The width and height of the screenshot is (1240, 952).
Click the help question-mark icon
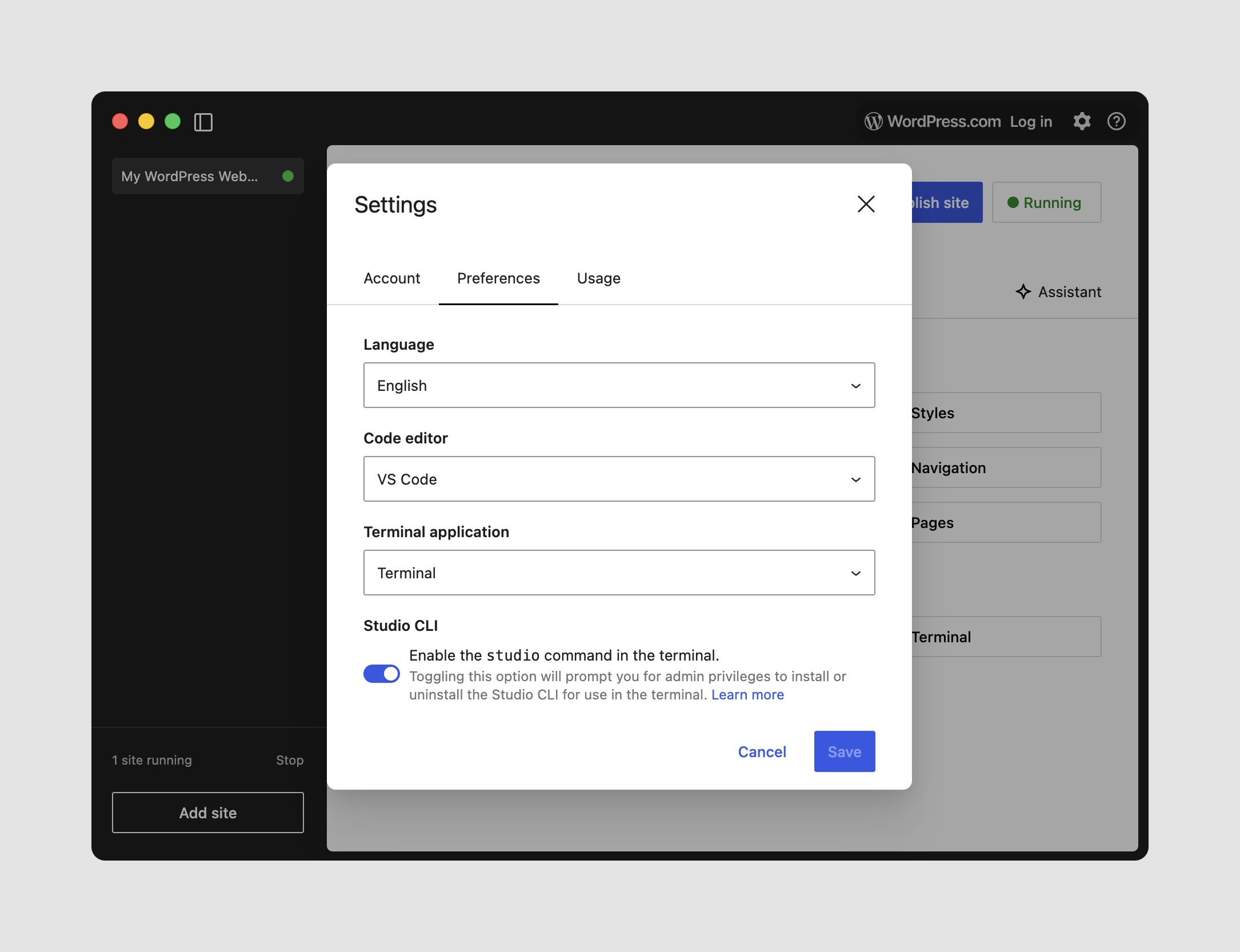pyautogui.click(x=1116, y=121)
